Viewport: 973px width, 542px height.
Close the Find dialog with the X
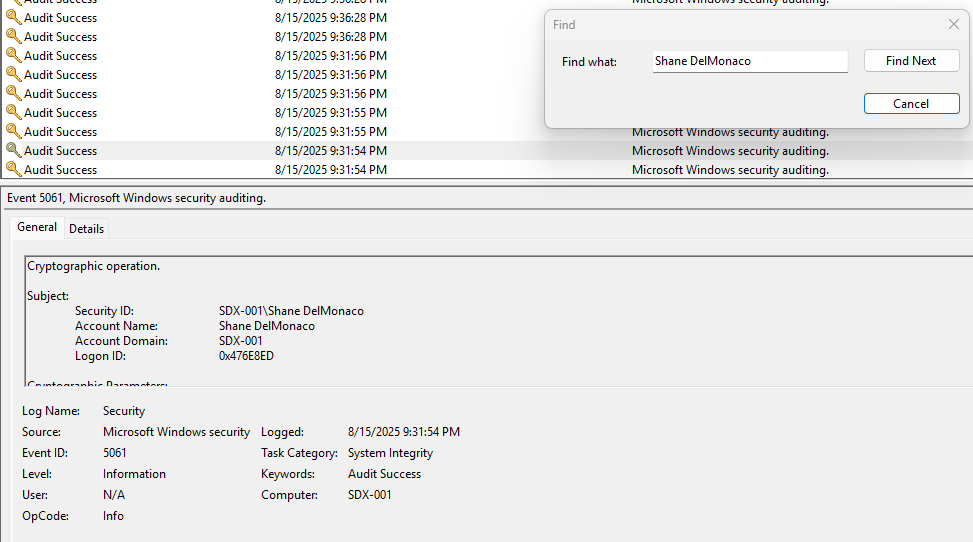pos(953,24)
